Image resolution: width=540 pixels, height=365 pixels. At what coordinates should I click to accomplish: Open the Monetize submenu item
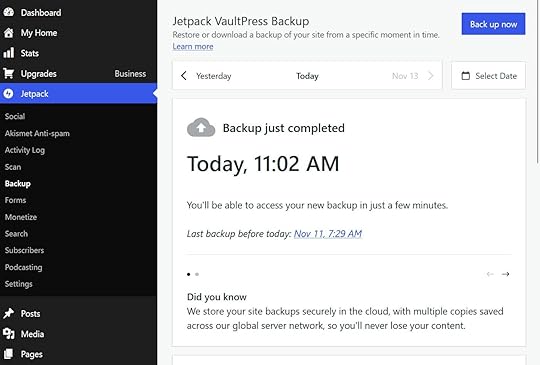(x=21, y=217)
